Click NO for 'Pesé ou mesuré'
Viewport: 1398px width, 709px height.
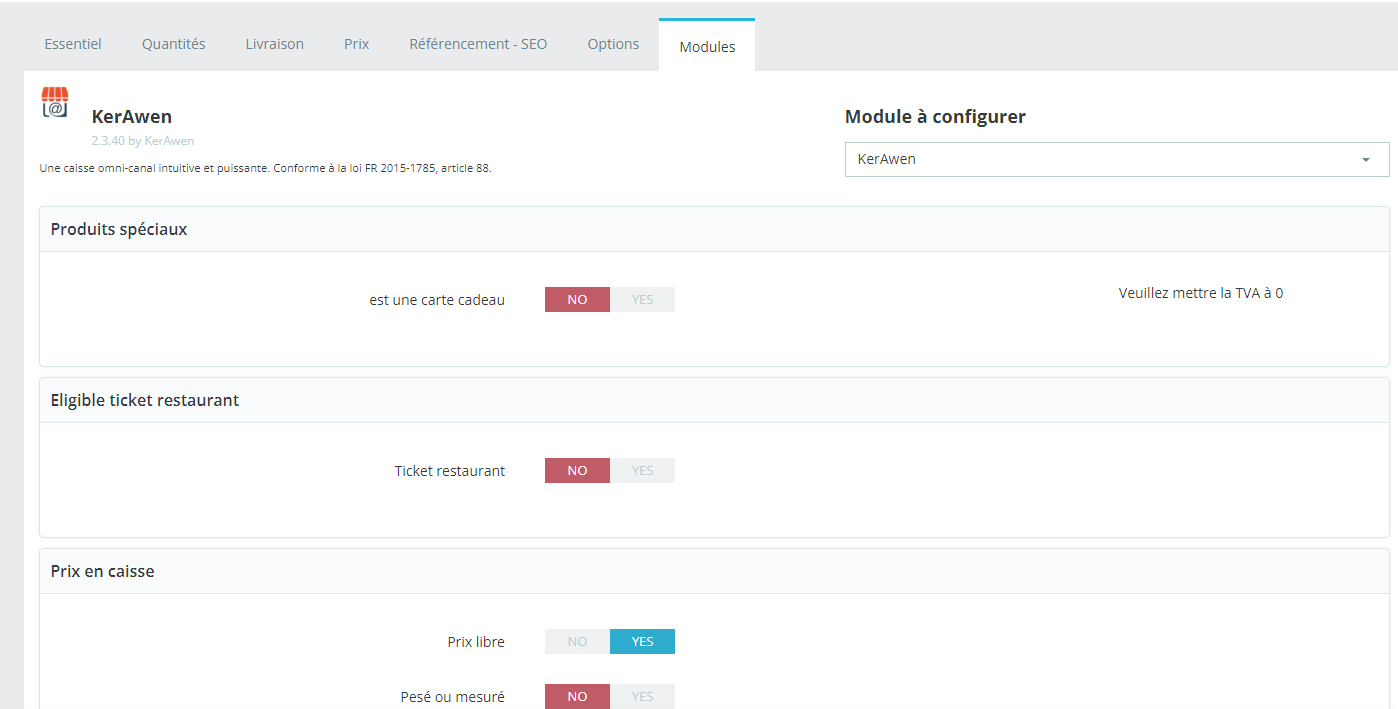click(x=577, y=696)
